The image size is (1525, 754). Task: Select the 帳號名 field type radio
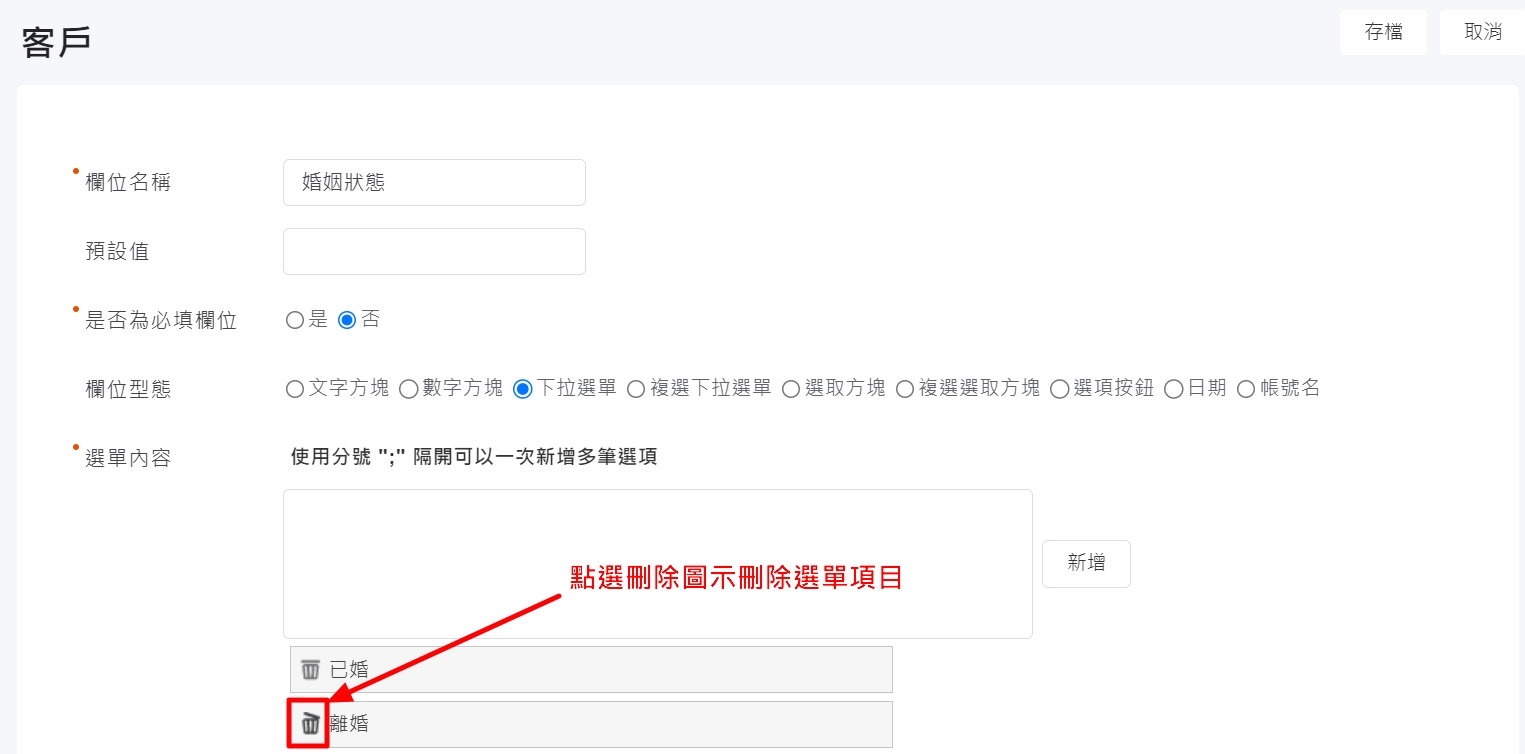pos(1246,389)
